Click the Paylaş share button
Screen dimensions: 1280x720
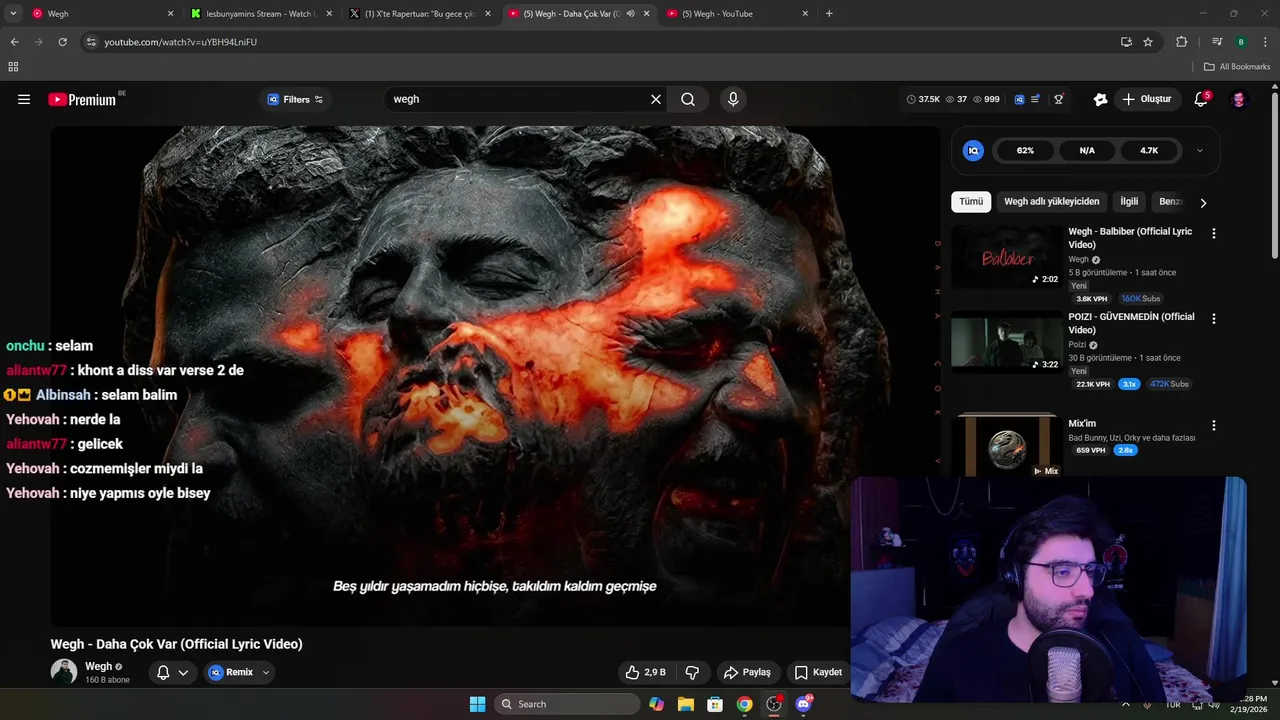pos(747,672)
